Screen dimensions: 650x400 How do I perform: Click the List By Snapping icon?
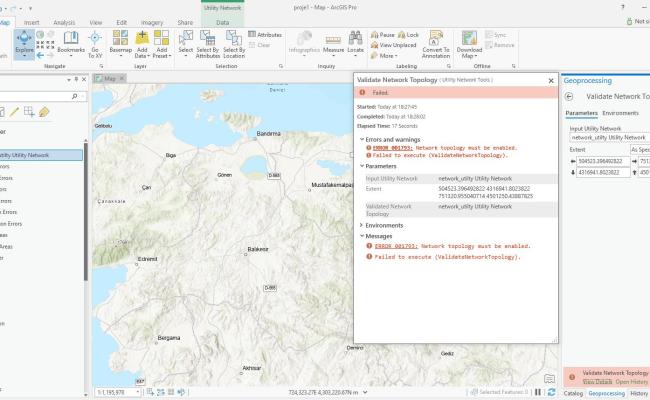point(29,112)
